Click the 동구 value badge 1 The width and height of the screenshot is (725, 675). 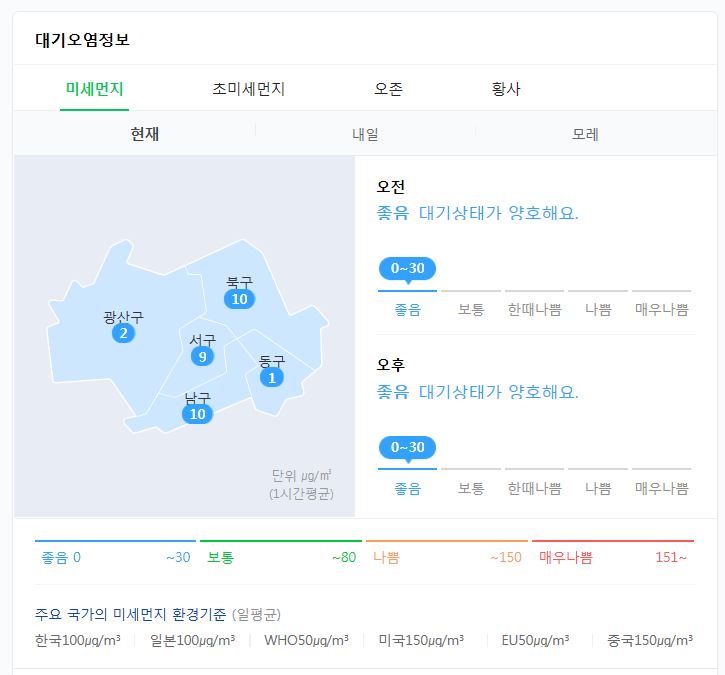pyautogui.click(x=271, y=377)
